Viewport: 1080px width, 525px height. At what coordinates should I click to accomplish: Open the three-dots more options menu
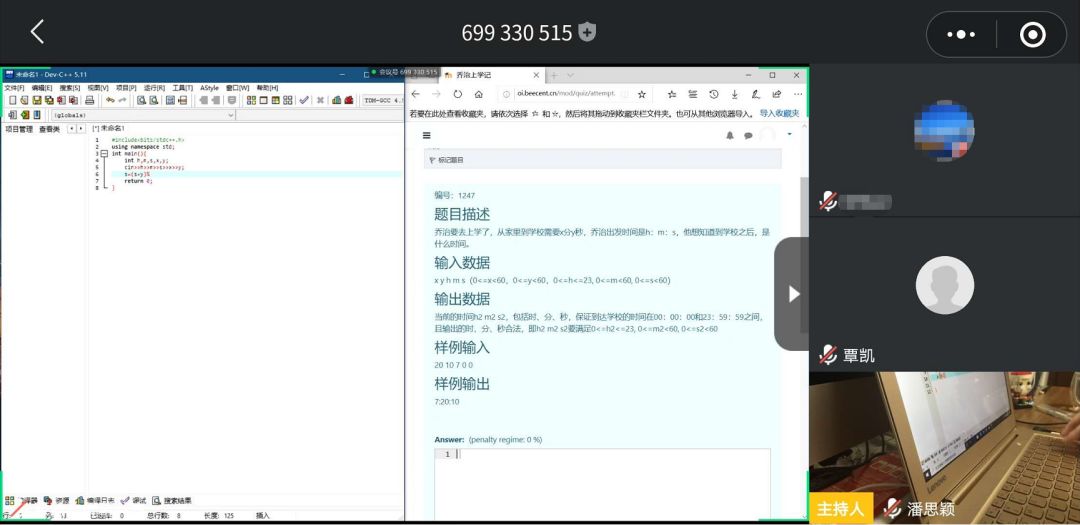click(960, 34)
